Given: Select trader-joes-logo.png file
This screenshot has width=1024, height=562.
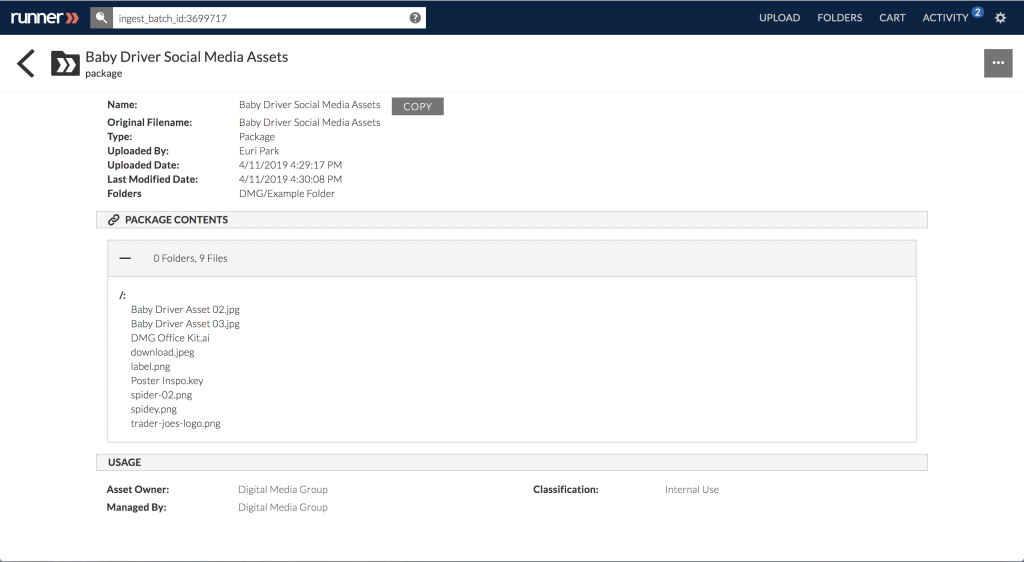Looking at the screenshot, I should (176, 424).
